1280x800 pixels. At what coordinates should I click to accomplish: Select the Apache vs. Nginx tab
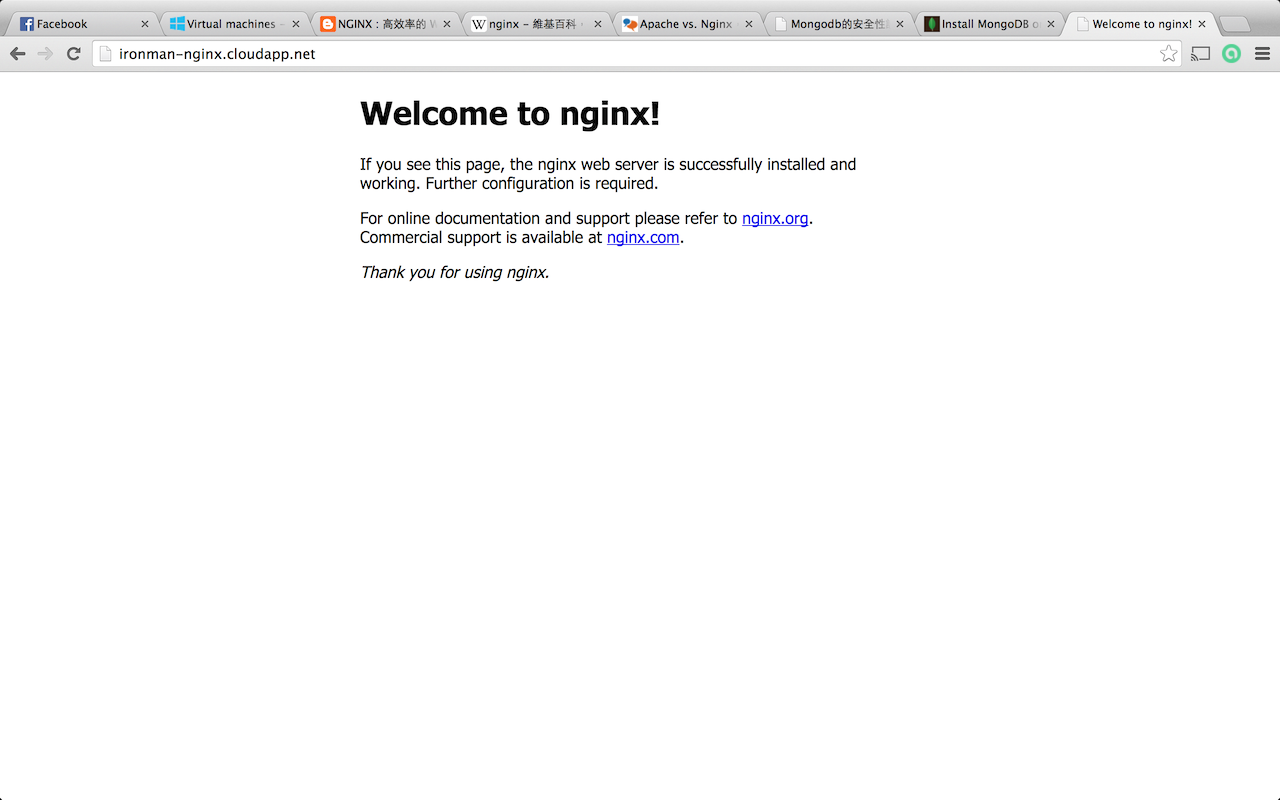click(x=688, y=24)
